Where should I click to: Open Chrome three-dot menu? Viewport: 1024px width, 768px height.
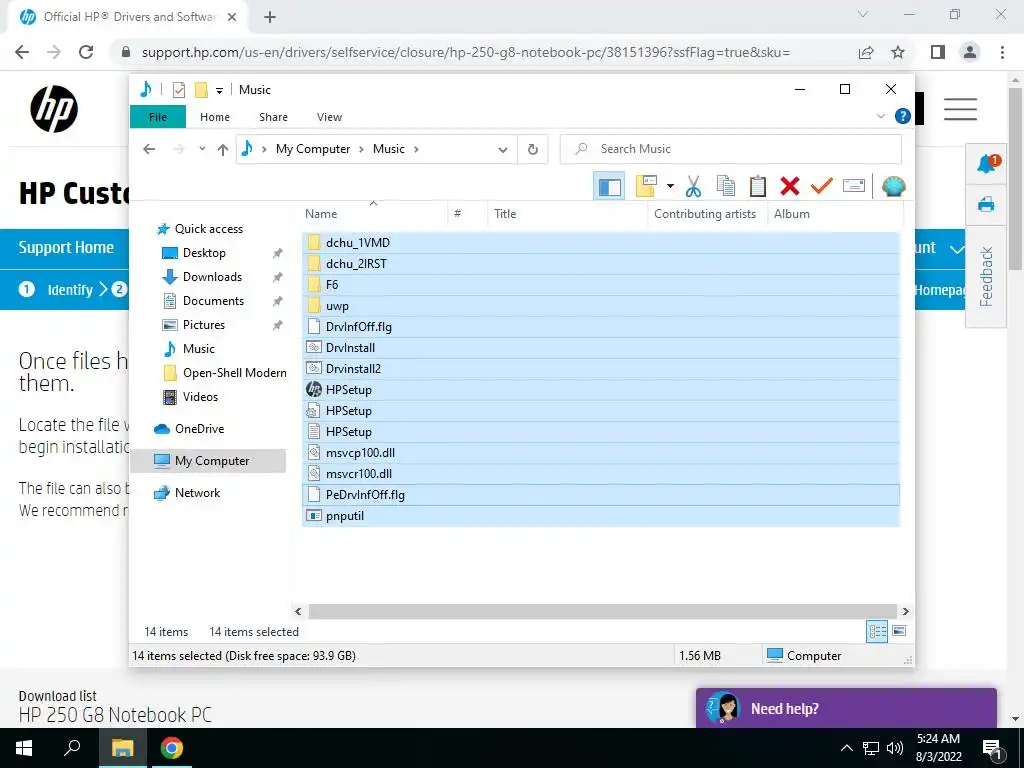(x=1002, y=52)
